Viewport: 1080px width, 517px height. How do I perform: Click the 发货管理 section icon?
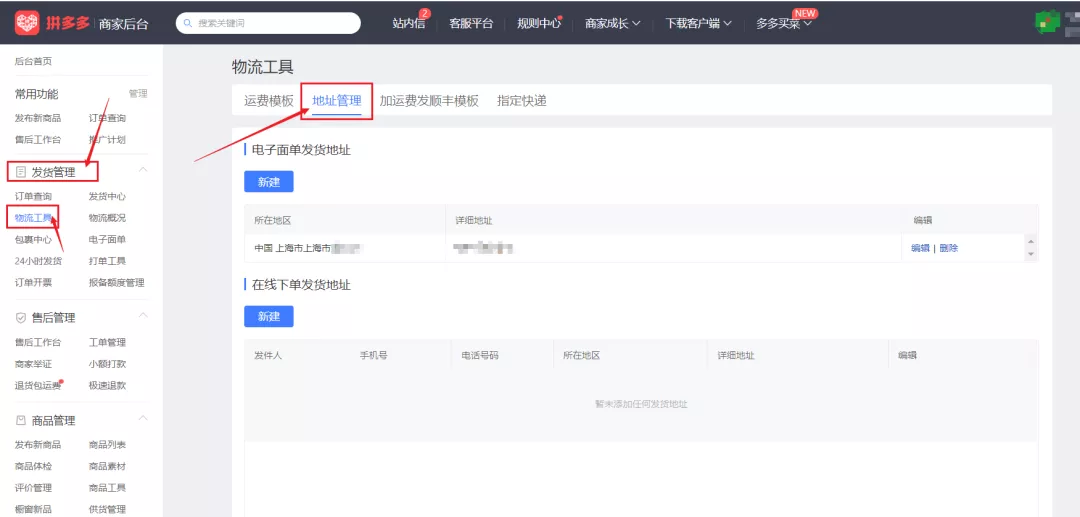coord(21,172)
